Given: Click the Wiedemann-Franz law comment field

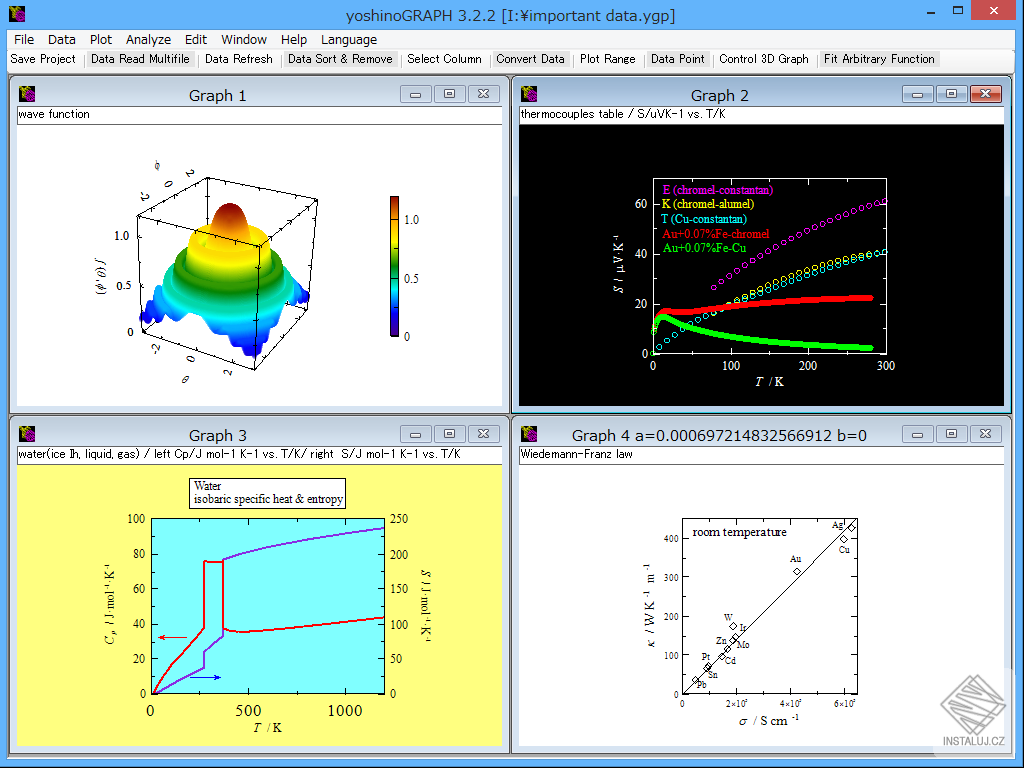Looking at the screenshot, I should [x=761, y=455].
